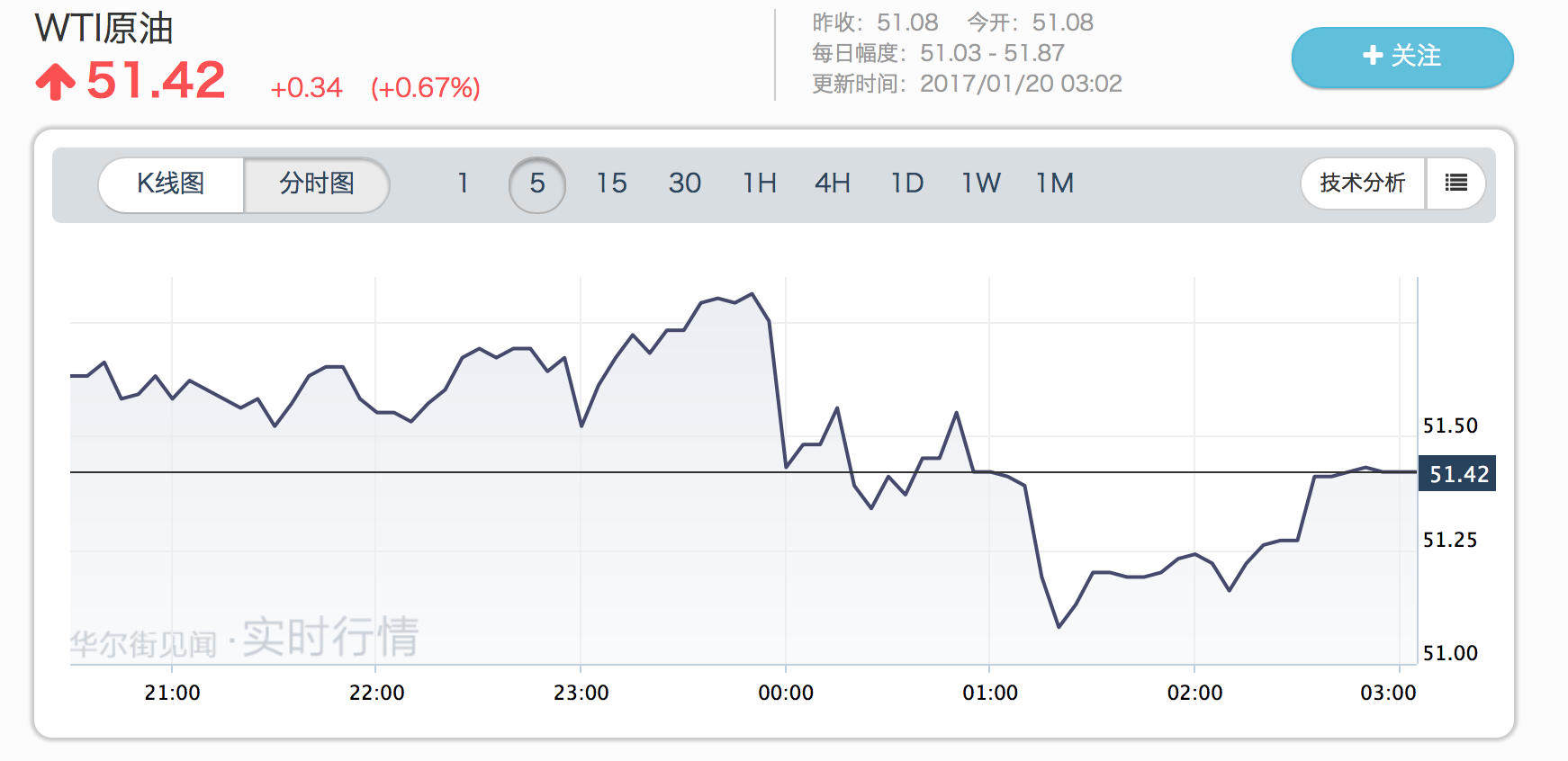The image size is (1568, 761).
Task: Switch chart period to 1M
Action: [1054, 184]
